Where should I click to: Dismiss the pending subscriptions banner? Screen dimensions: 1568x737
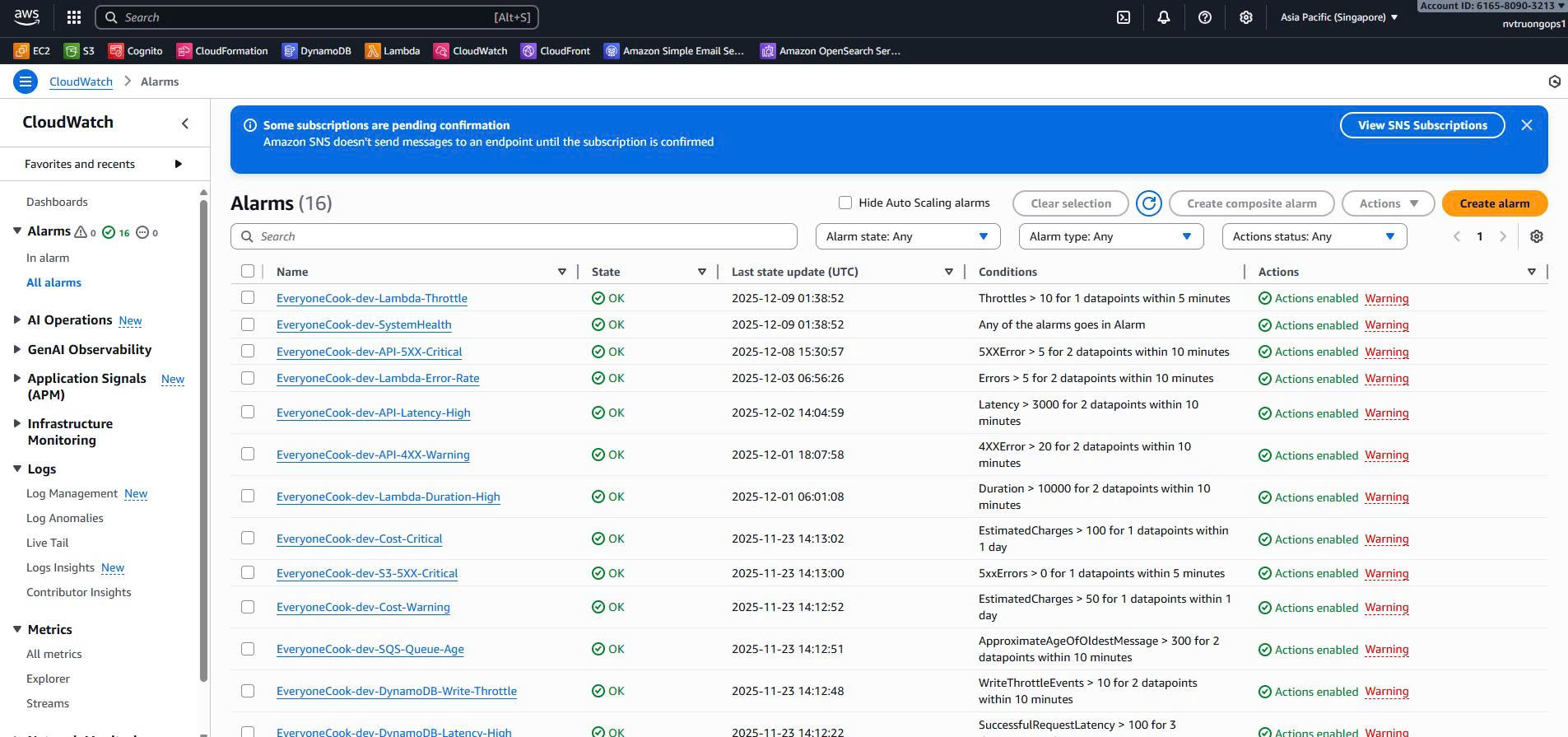tap(1527, 125)
